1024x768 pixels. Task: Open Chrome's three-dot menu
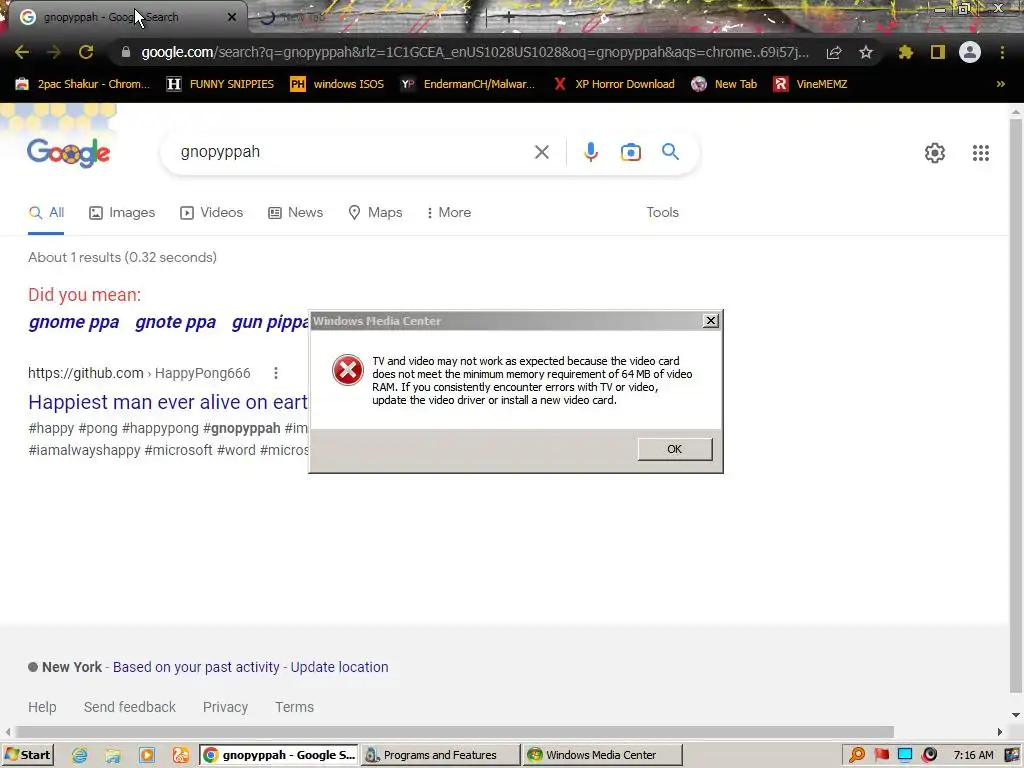click(1002, 52)
